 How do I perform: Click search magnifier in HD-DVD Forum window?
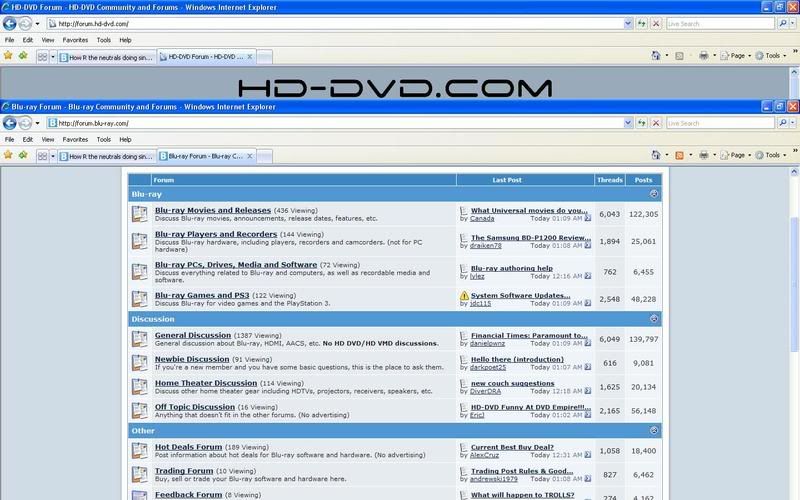coord(783,23)
